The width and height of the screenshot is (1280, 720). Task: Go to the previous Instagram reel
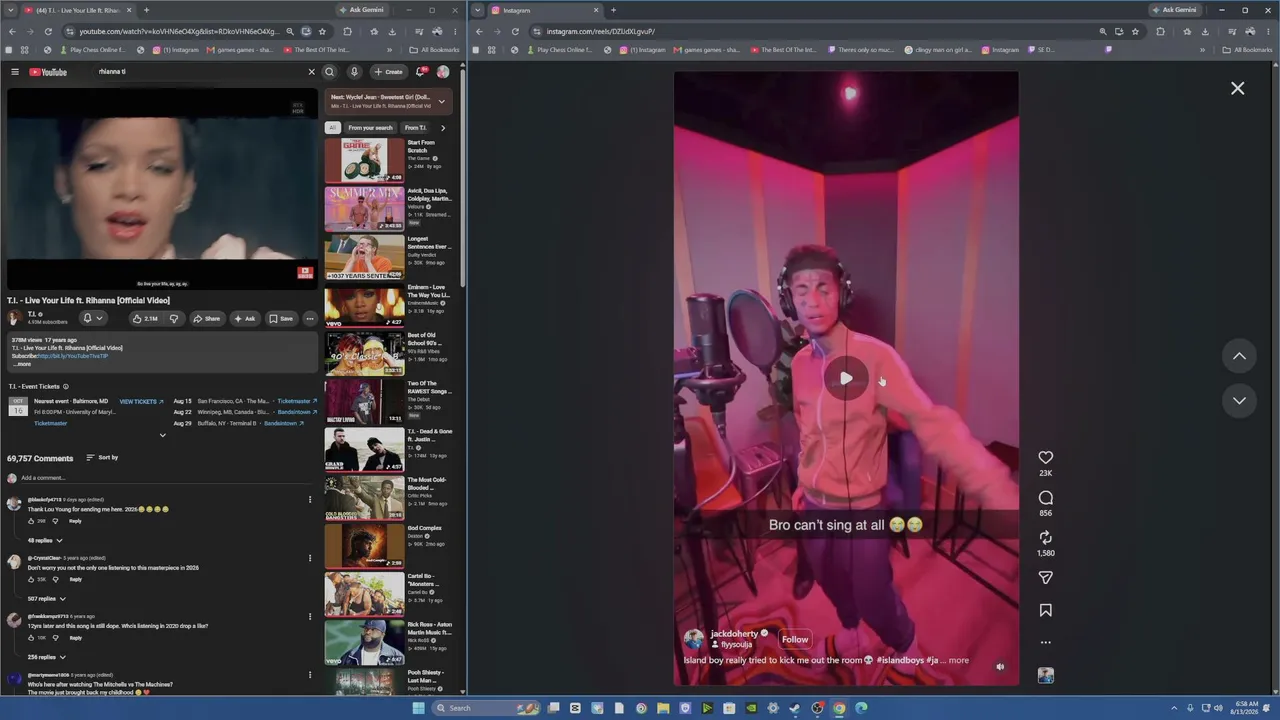pyautogui.click(x=1239, y=356)
